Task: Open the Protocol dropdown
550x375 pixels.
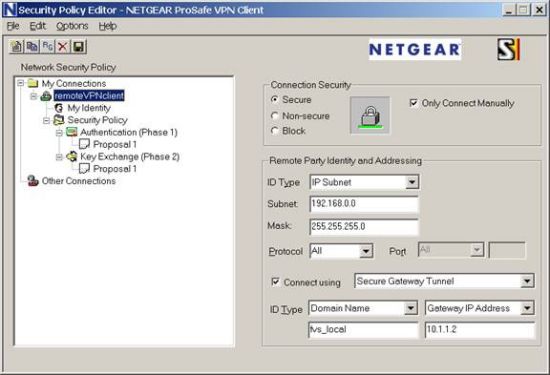Action: tap(366, 251)
